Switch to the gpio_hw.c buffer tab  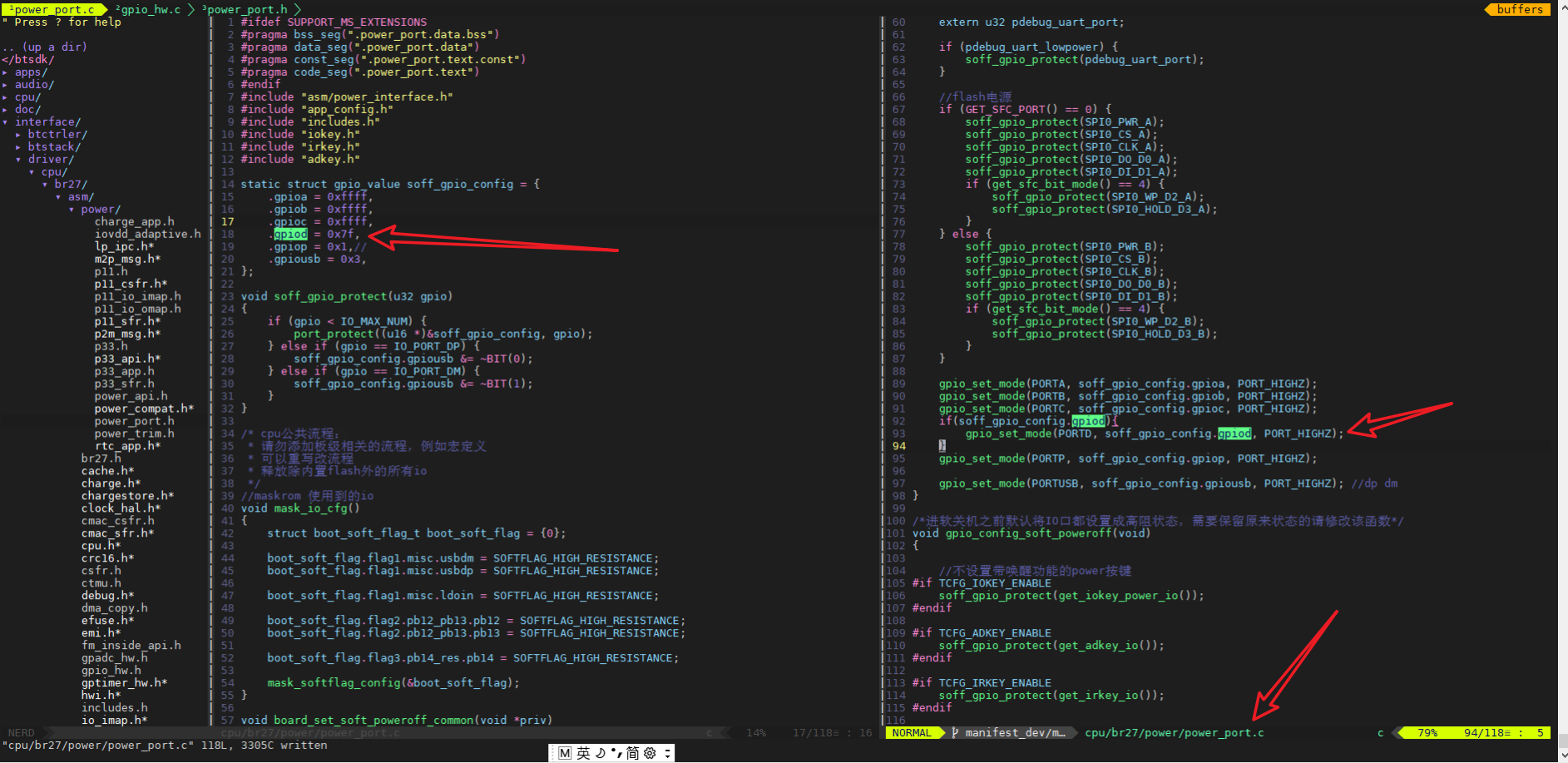tap(150, 9)
